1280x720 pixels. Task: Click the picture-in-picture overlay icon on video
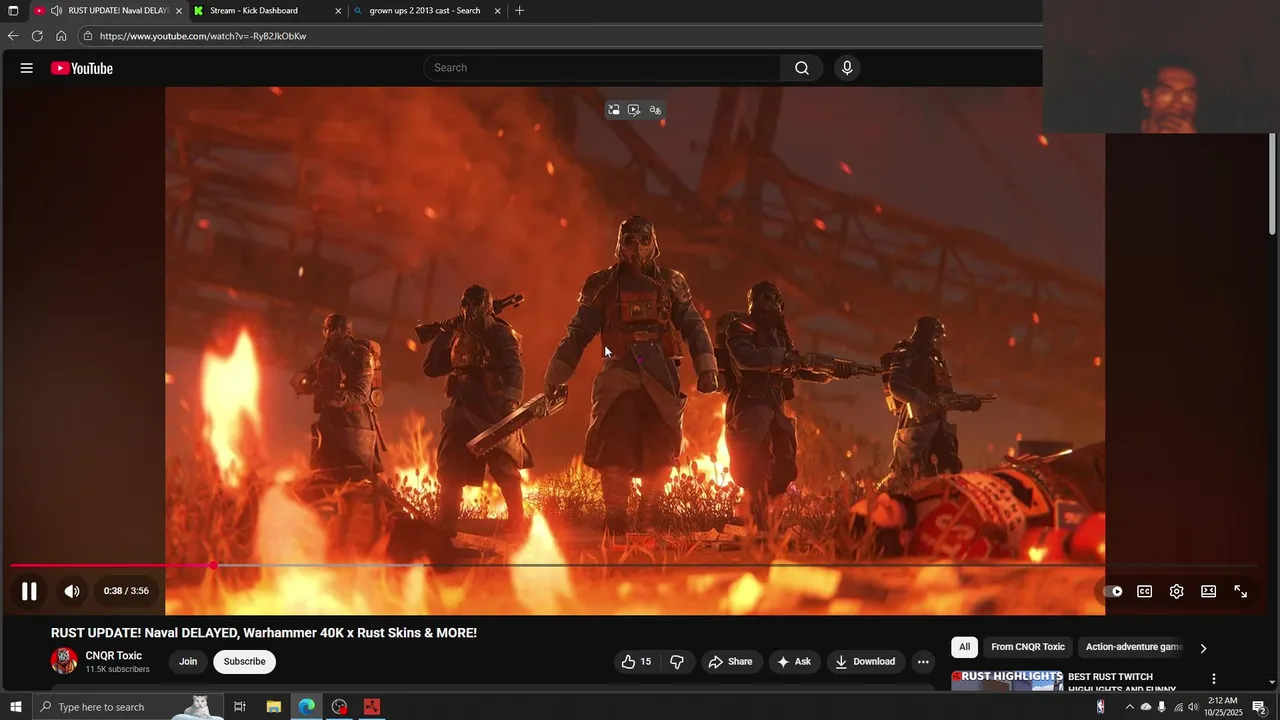(614, 110)
